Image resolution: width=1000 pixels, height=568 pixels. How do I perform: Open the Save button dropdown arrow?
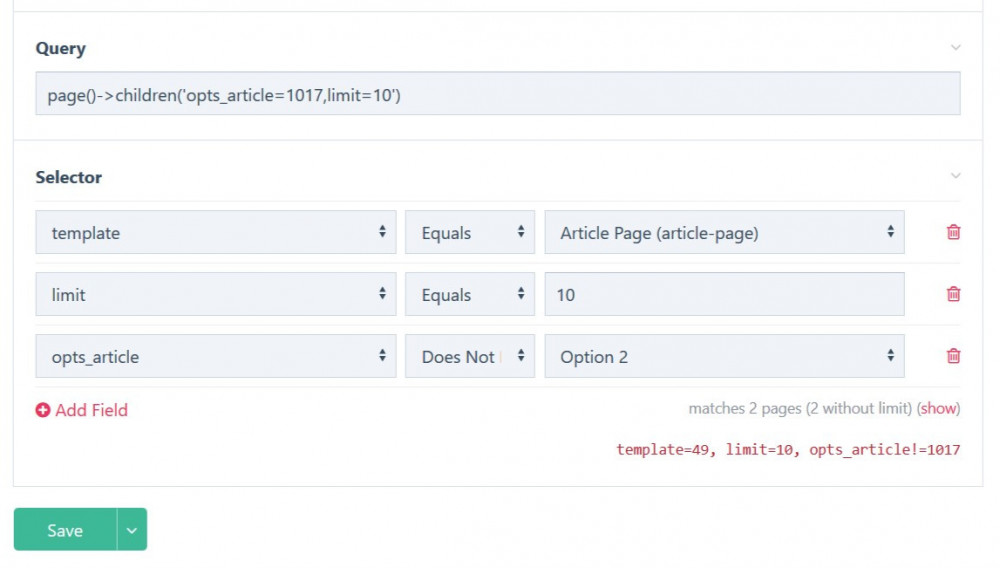click(132, 530)
